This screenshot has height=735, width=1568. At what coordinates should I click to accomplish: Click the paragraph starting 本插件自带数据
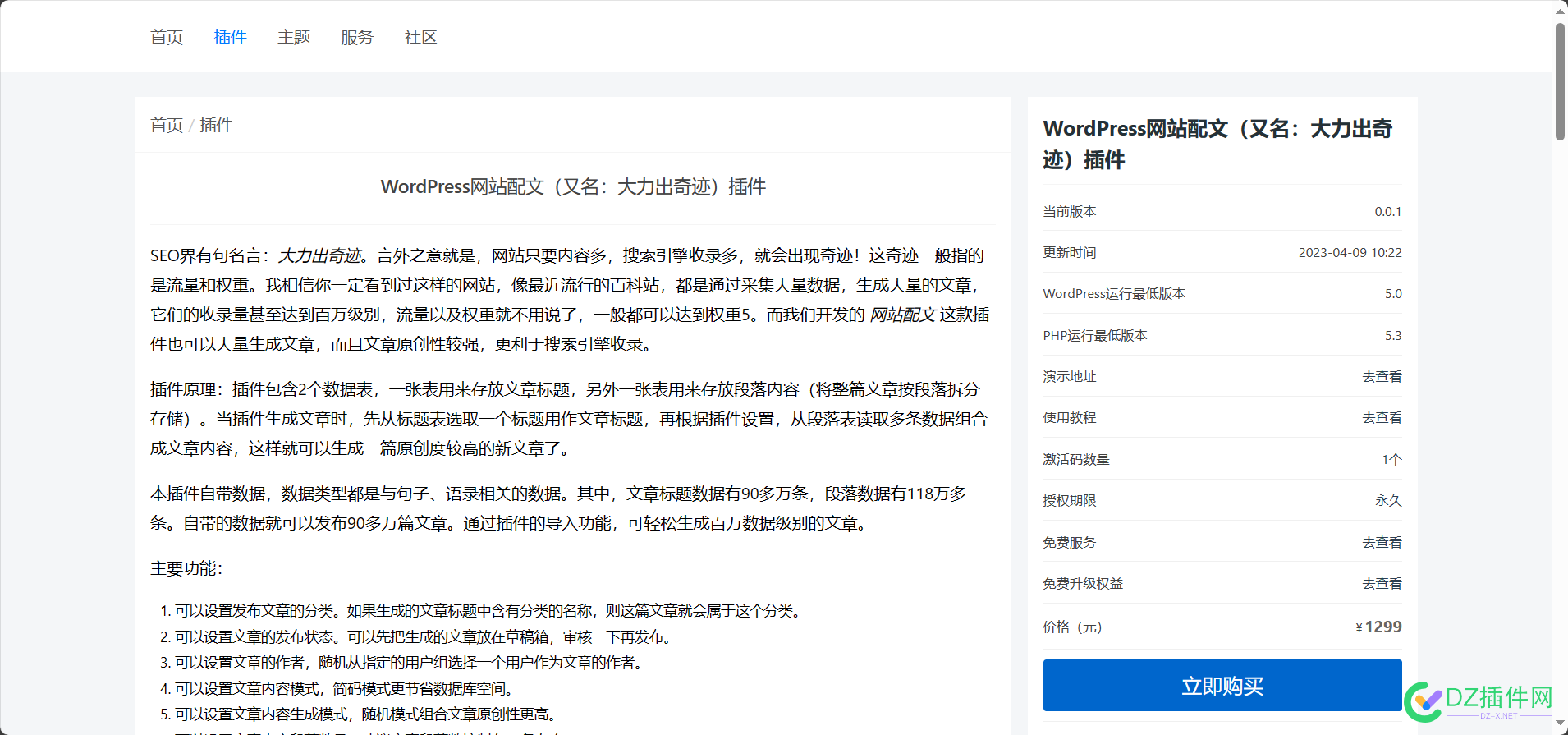pos(558,508)
